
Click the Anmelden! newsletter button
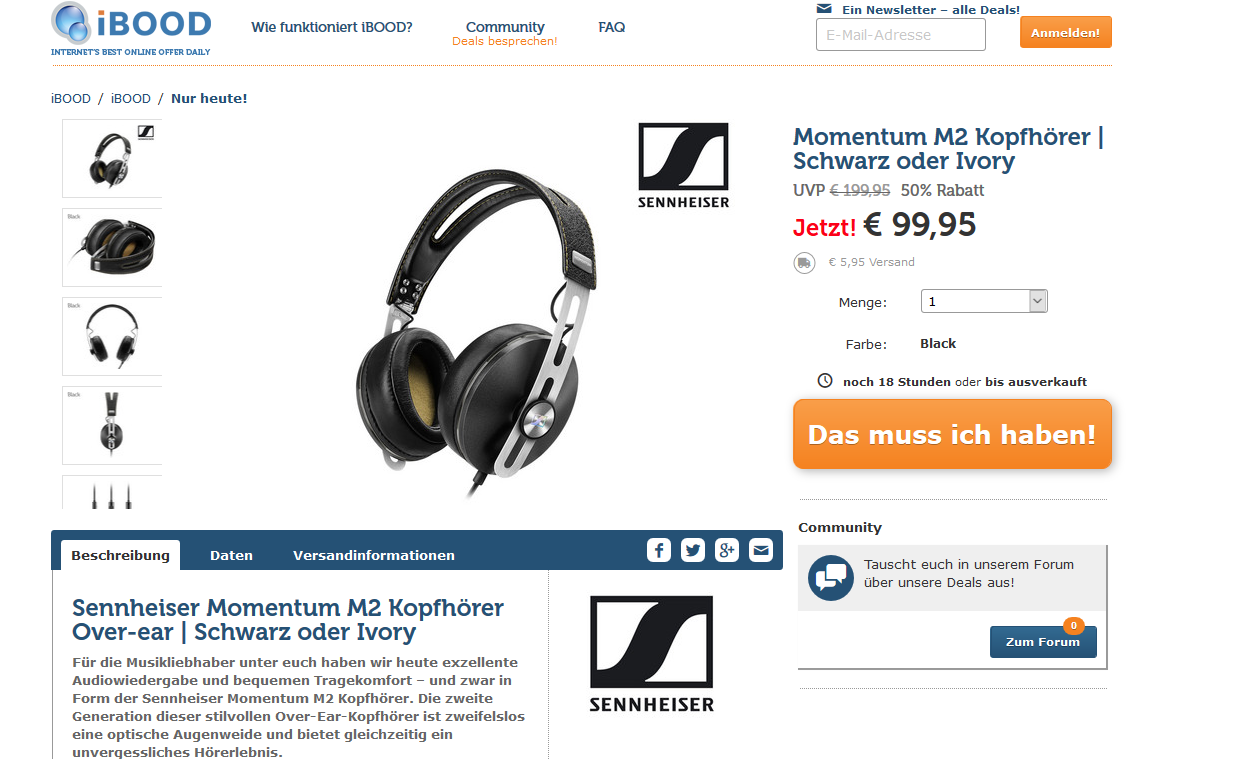pyautogui.click(x=1065, y=32)
